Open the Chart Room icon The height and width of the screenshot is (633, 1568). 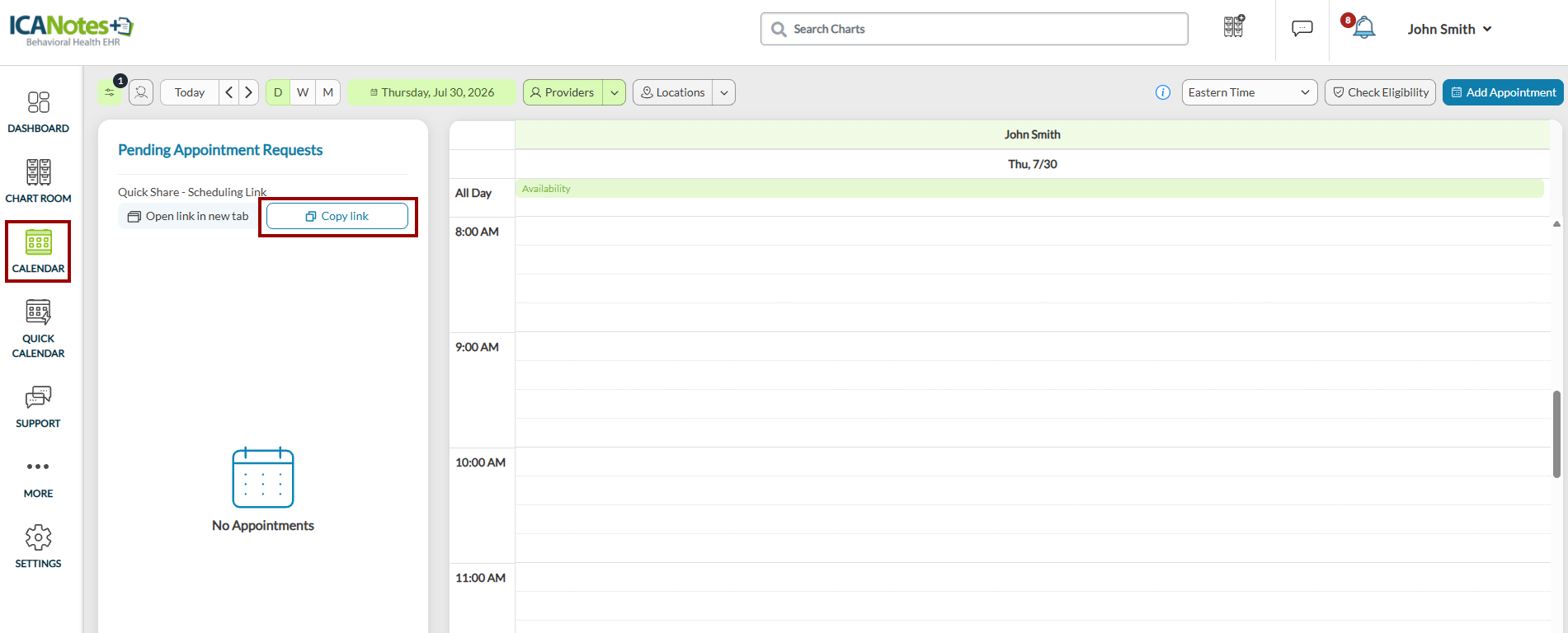[38, 181]
